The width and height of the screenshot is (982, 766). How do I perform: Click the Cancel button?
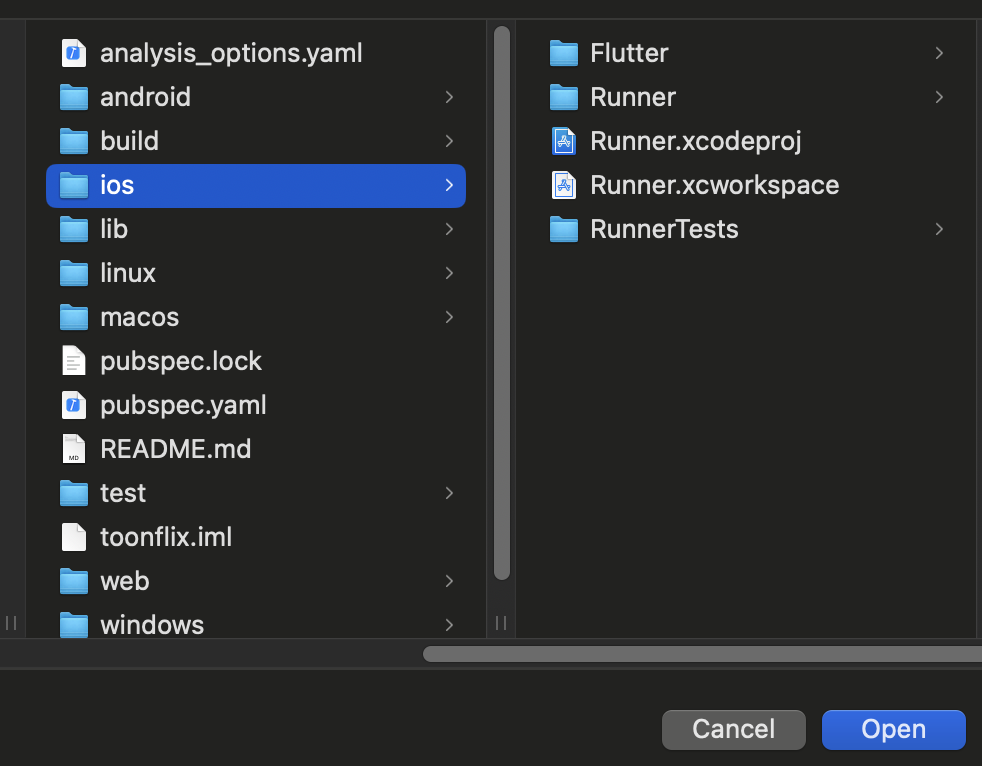(733, 730)
